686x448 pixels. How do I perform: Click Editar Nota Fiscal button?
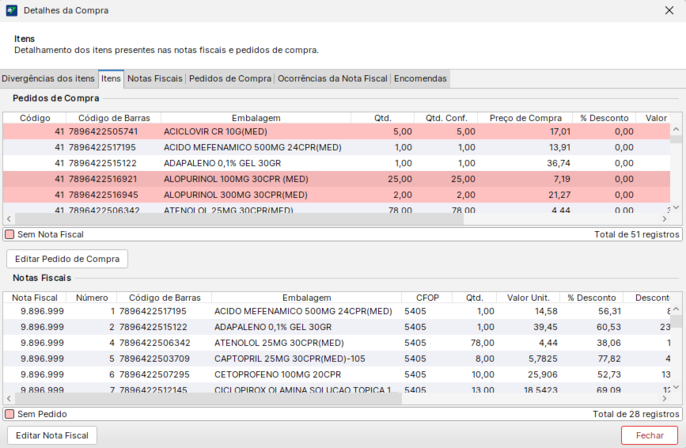click(52, 436)
